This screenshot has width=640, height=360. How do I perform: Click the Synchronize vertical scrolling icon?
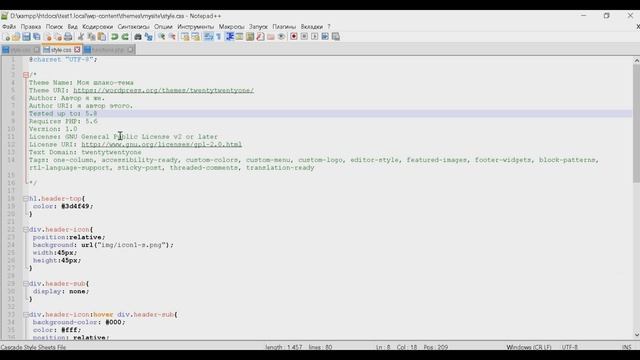pos(185,37)
